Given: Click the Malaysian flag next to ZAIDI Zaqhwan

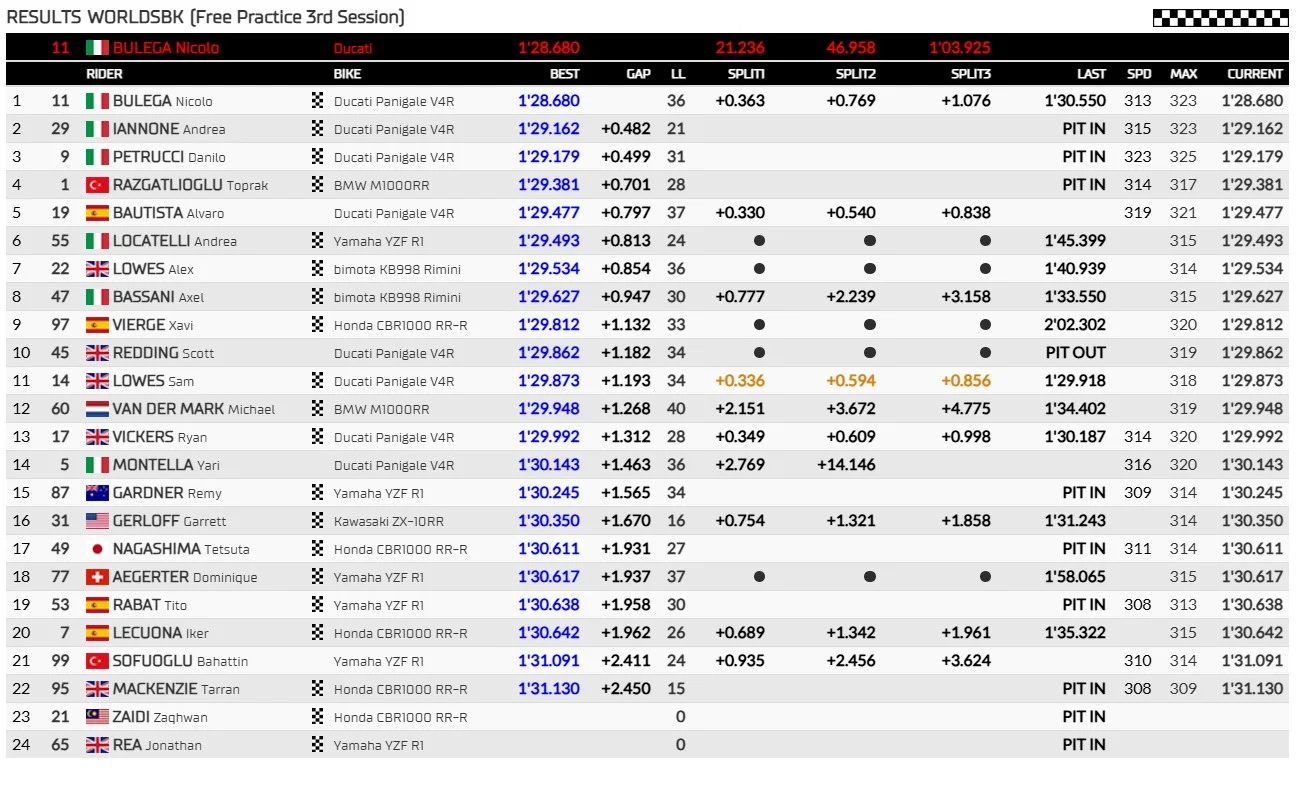Looking at the screenshot, I should click(97, 717).
